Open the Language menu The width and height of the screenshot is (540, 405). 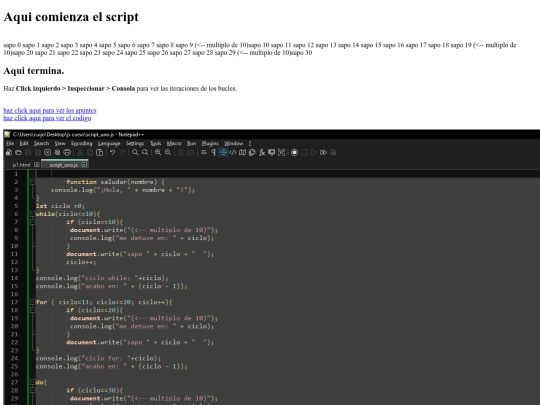[x=109, y=143]
